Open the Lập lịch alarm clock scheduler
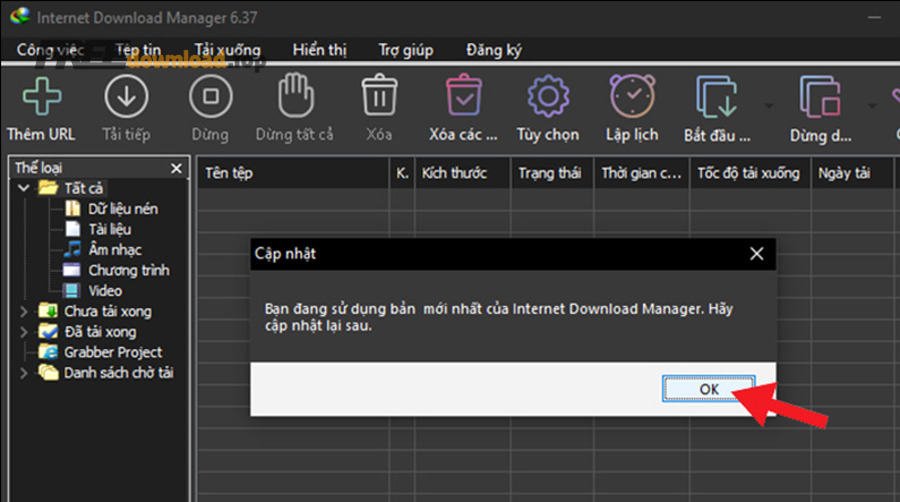The height and width of the screenshot is (502, 900). click(632, 96)
